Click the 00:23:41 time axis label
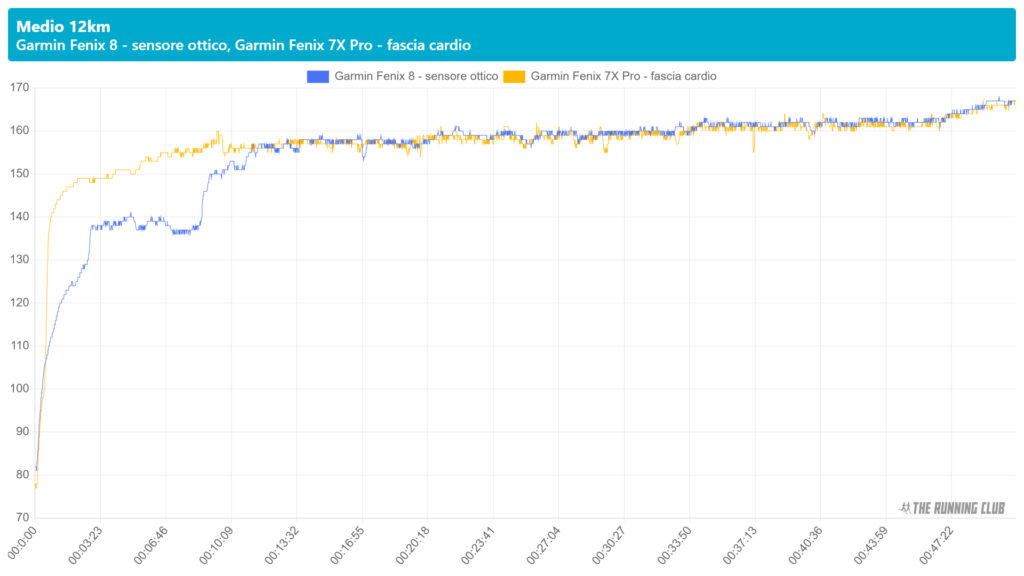 [478, 545]
